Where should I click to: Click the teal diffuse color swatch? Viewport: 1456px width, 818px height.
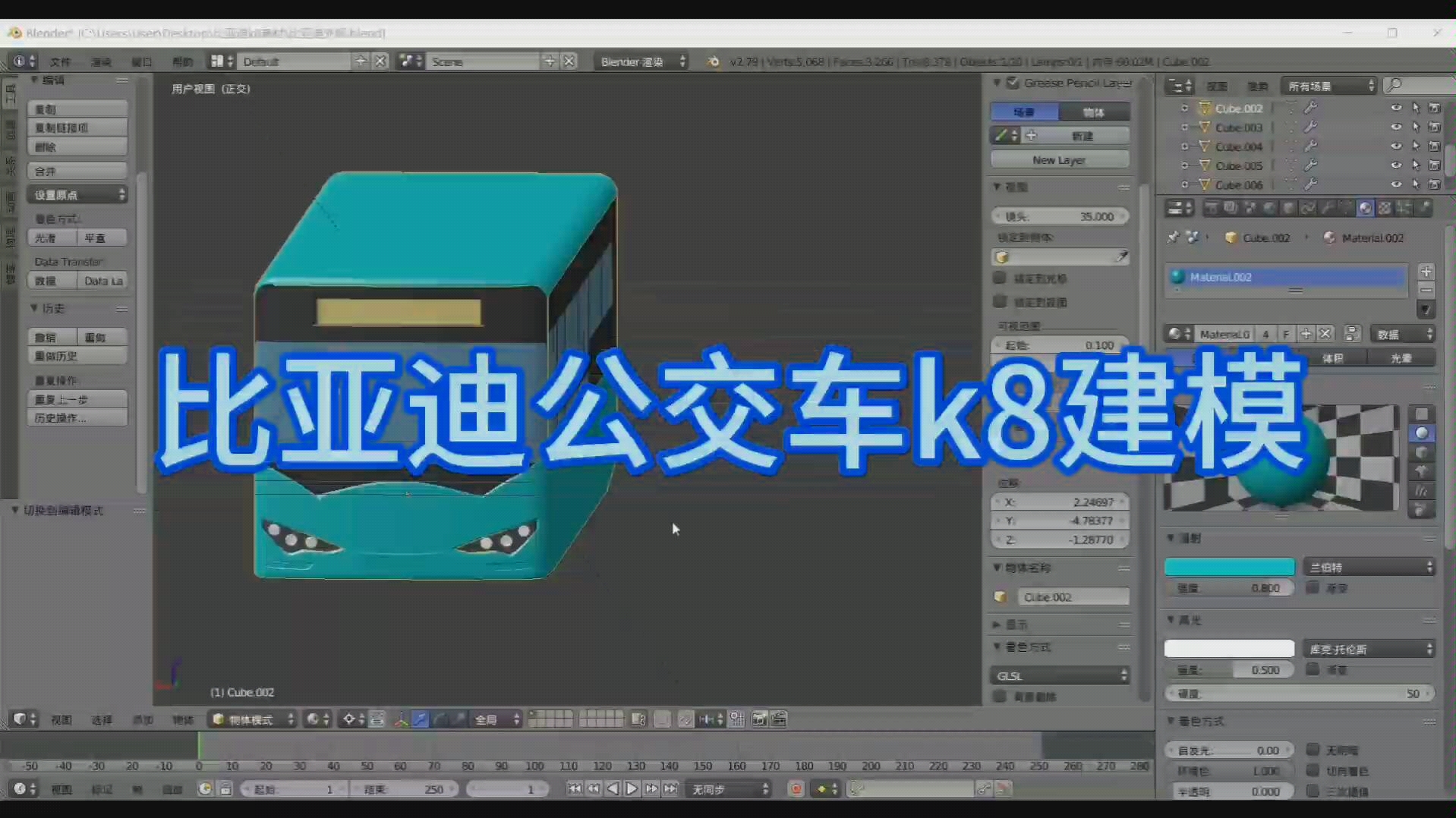(1229, 567)
